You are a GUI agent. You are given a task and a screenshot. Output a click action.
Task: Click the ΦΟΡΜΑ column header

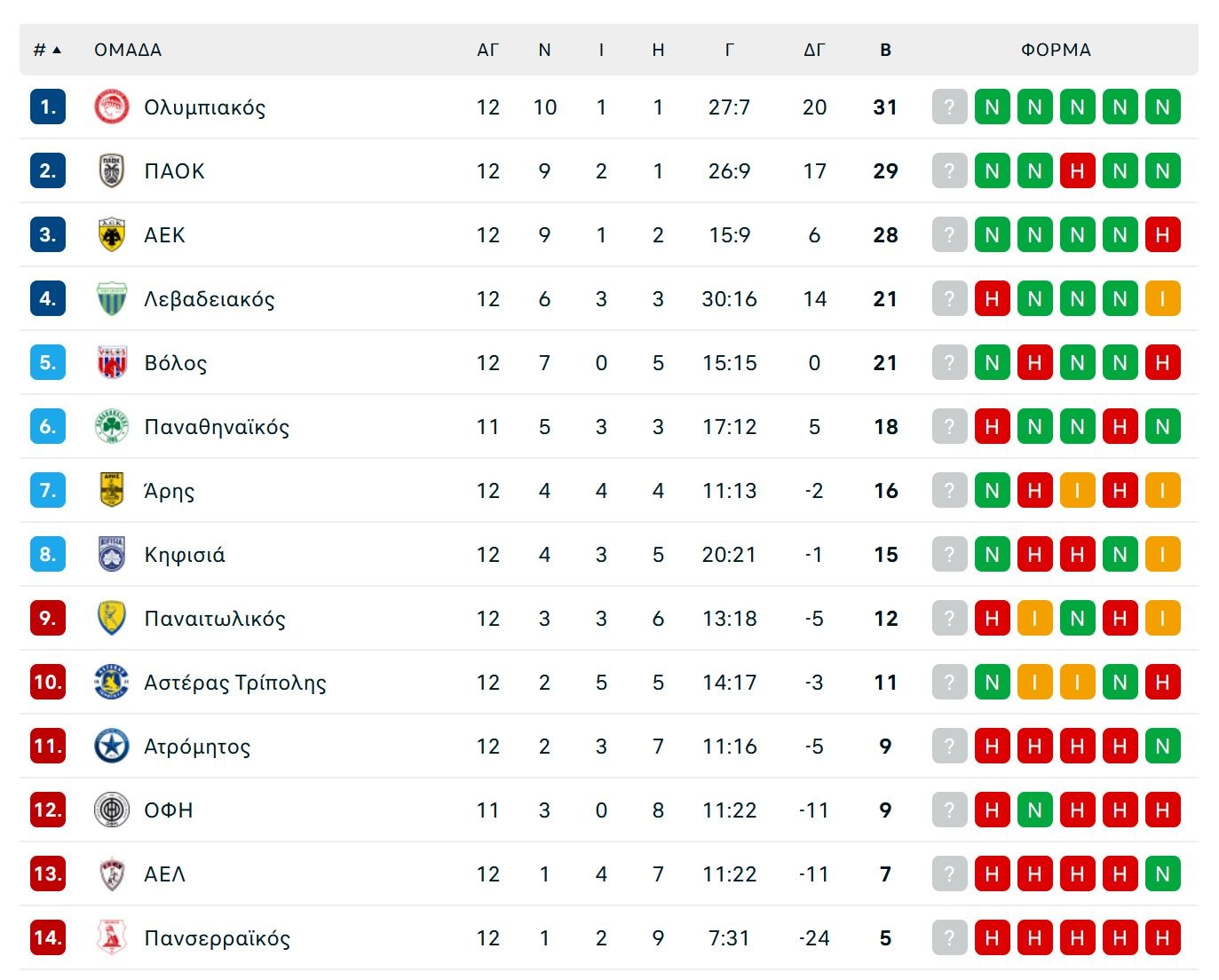[x=1056, y=50]
